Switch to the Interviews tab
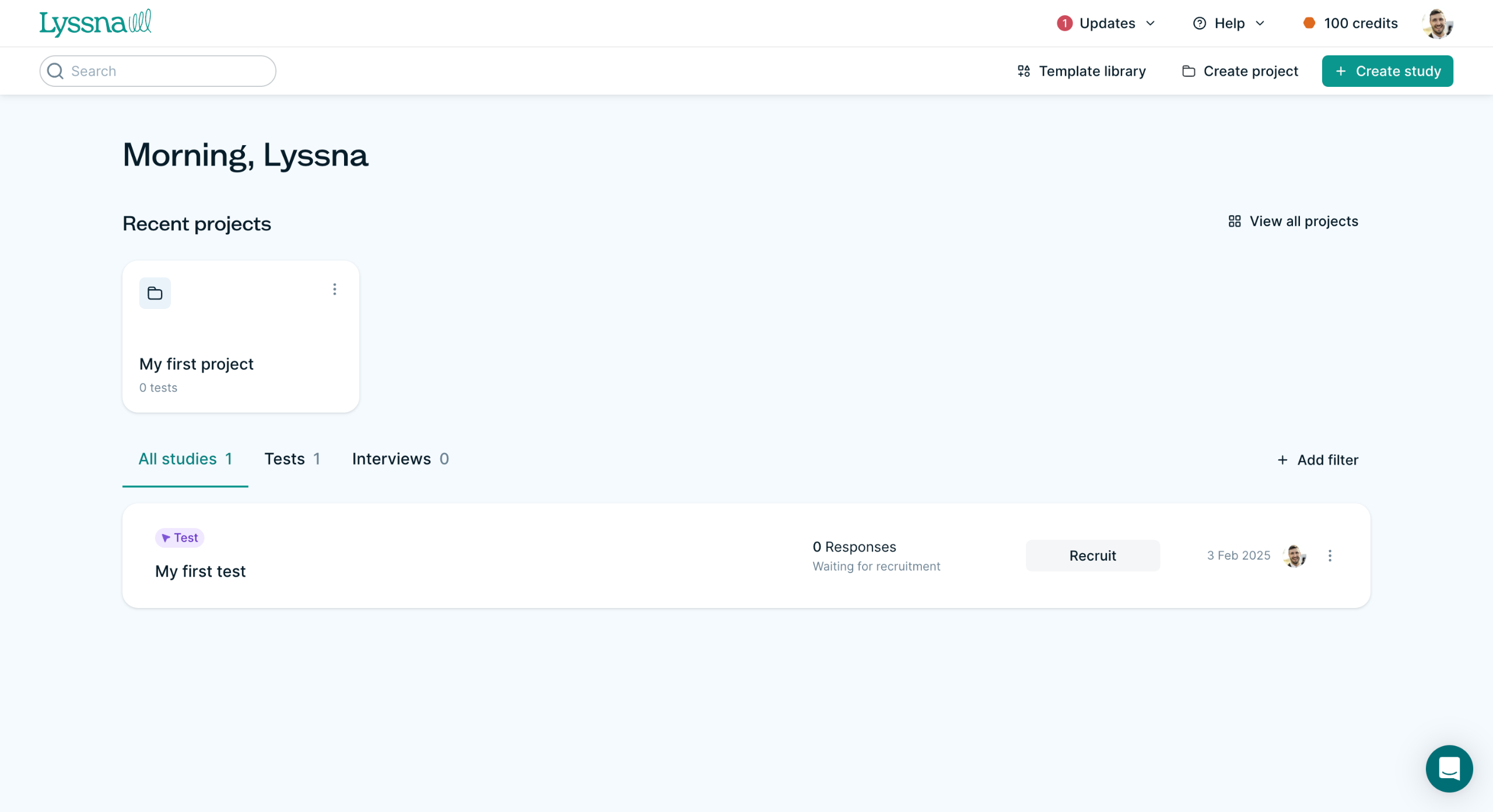The height and width of the screenshot is (812, 1493). click(x=400, y=459)
